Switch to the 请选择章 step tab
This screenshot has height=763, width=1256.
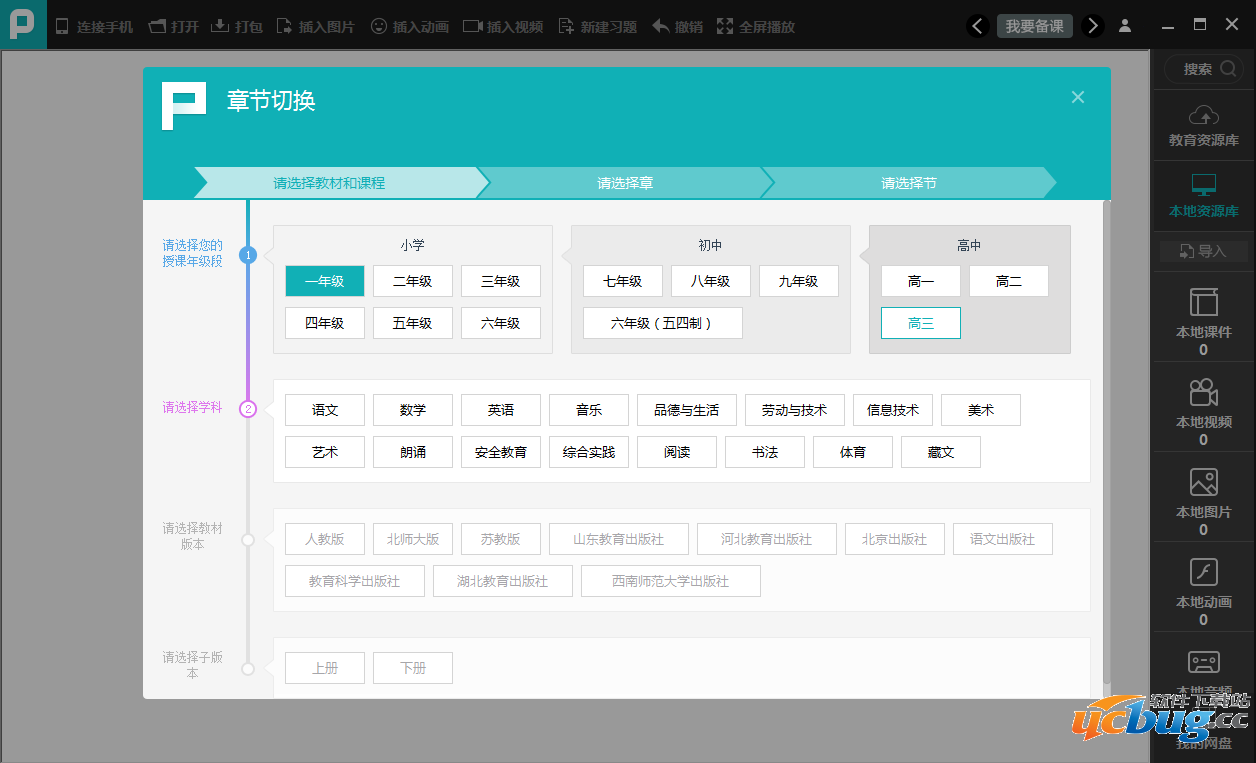[625, 183]
